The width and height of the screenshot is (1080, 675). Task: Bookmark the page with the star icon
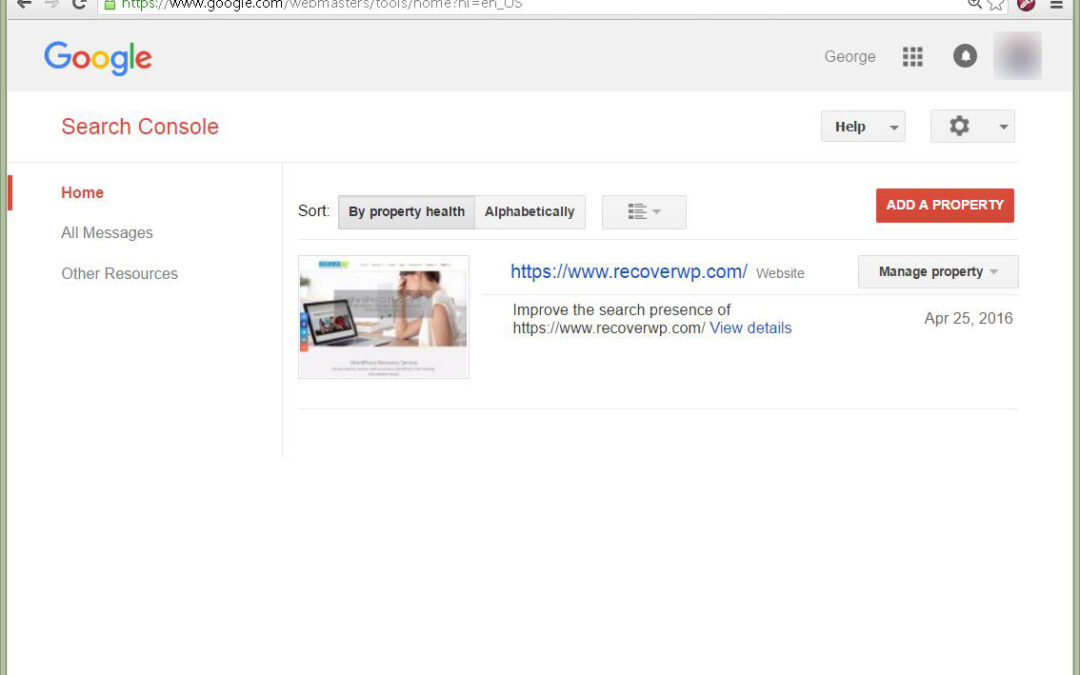coord(996,5)
